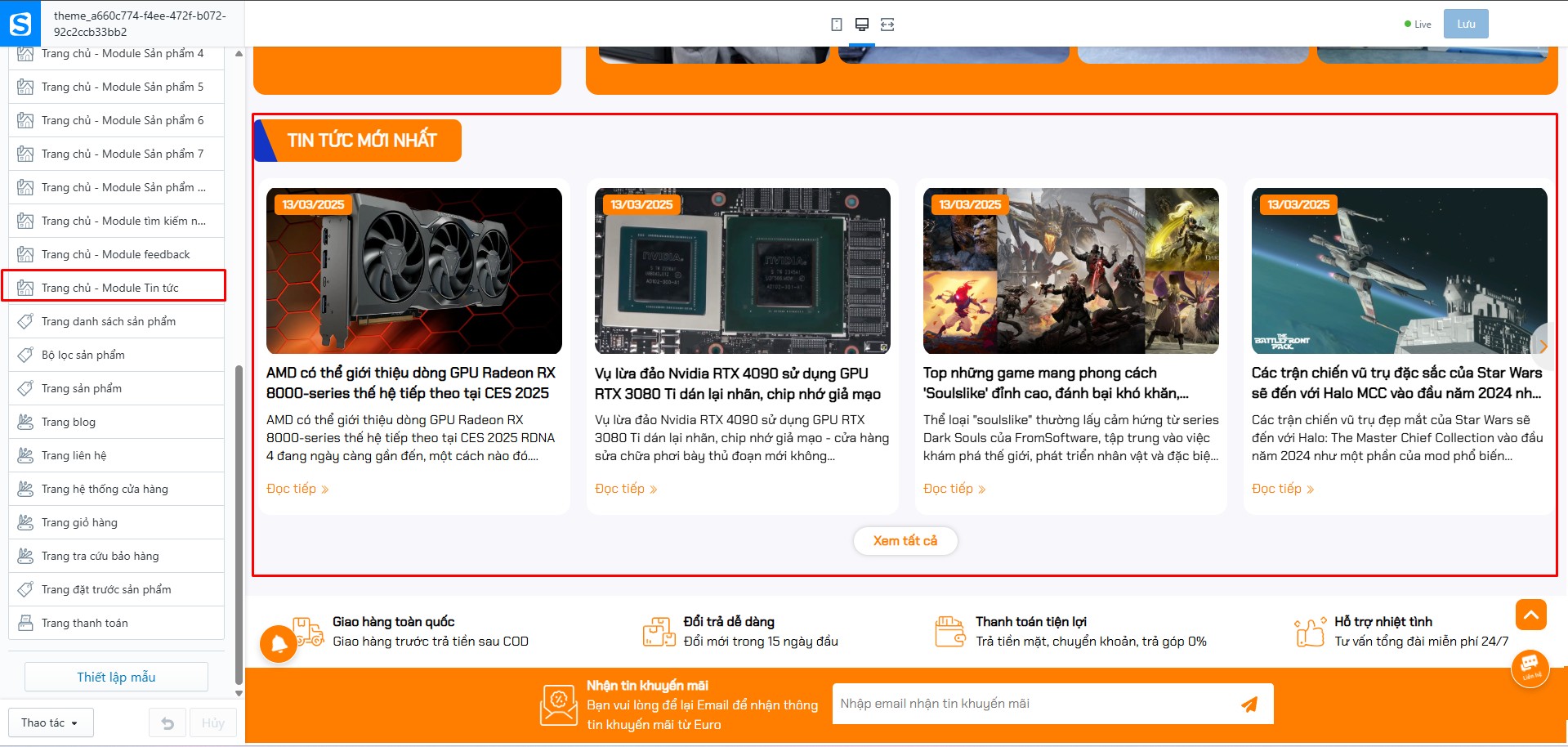The height and width of the screenshot is (747, 1568).
Task: Click the Hỗ trợ nhiệt tình text
Action: [1383, 622]
